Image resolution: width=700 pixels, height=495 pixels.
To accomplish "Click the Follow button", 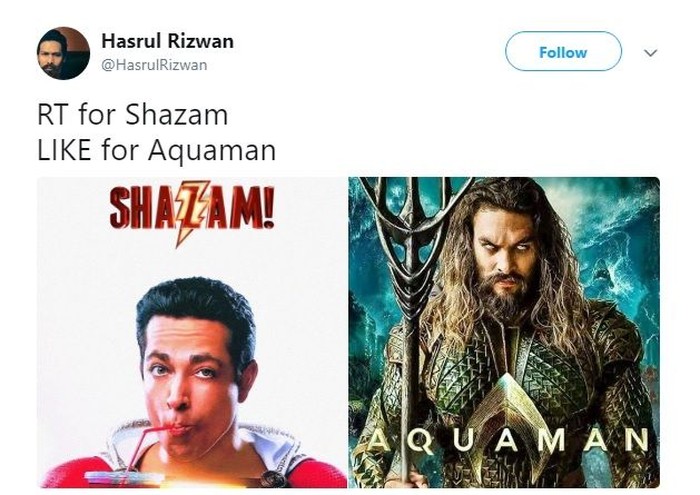I will (563, 52).
